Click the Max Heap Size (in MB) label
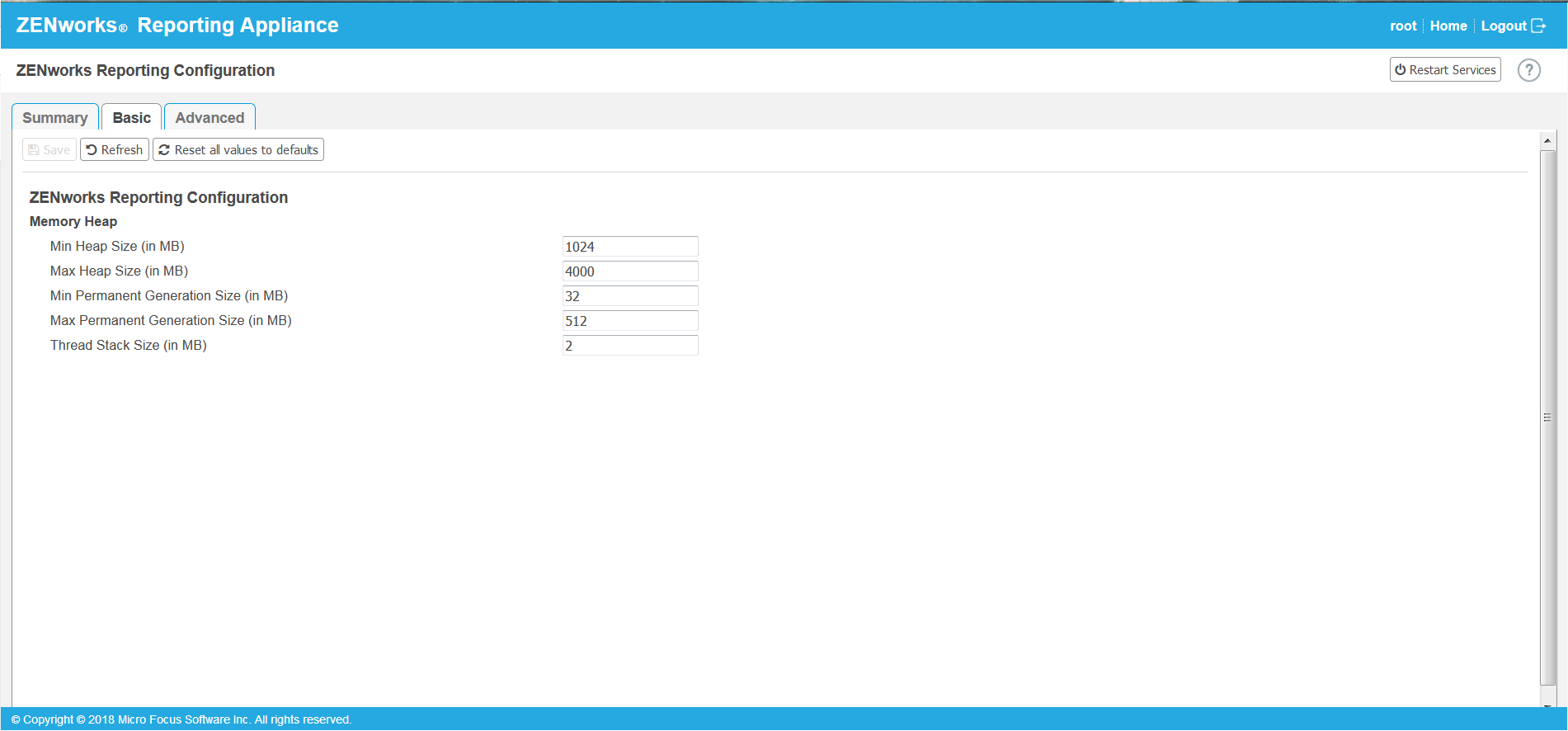The image size is (1568, 731). pos(119,271)
